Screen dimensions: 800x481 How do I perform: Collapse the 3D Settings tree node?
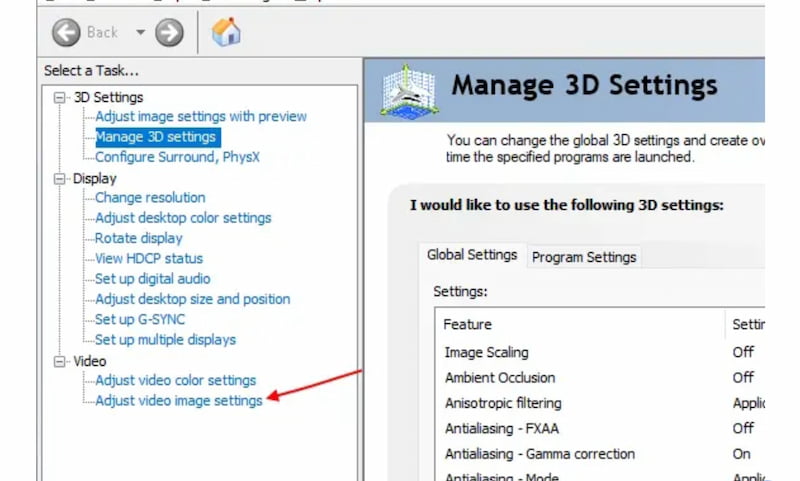60,97
